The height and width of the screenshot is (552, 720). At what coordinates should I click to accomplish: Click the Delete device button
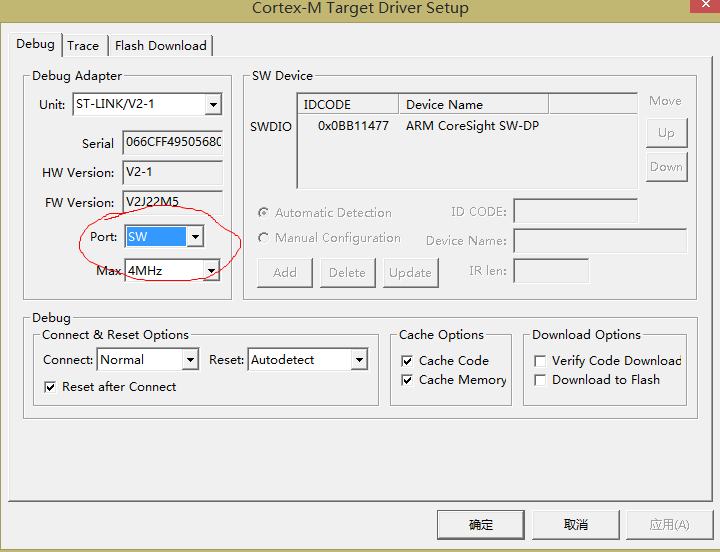click(x=348, y=273)
